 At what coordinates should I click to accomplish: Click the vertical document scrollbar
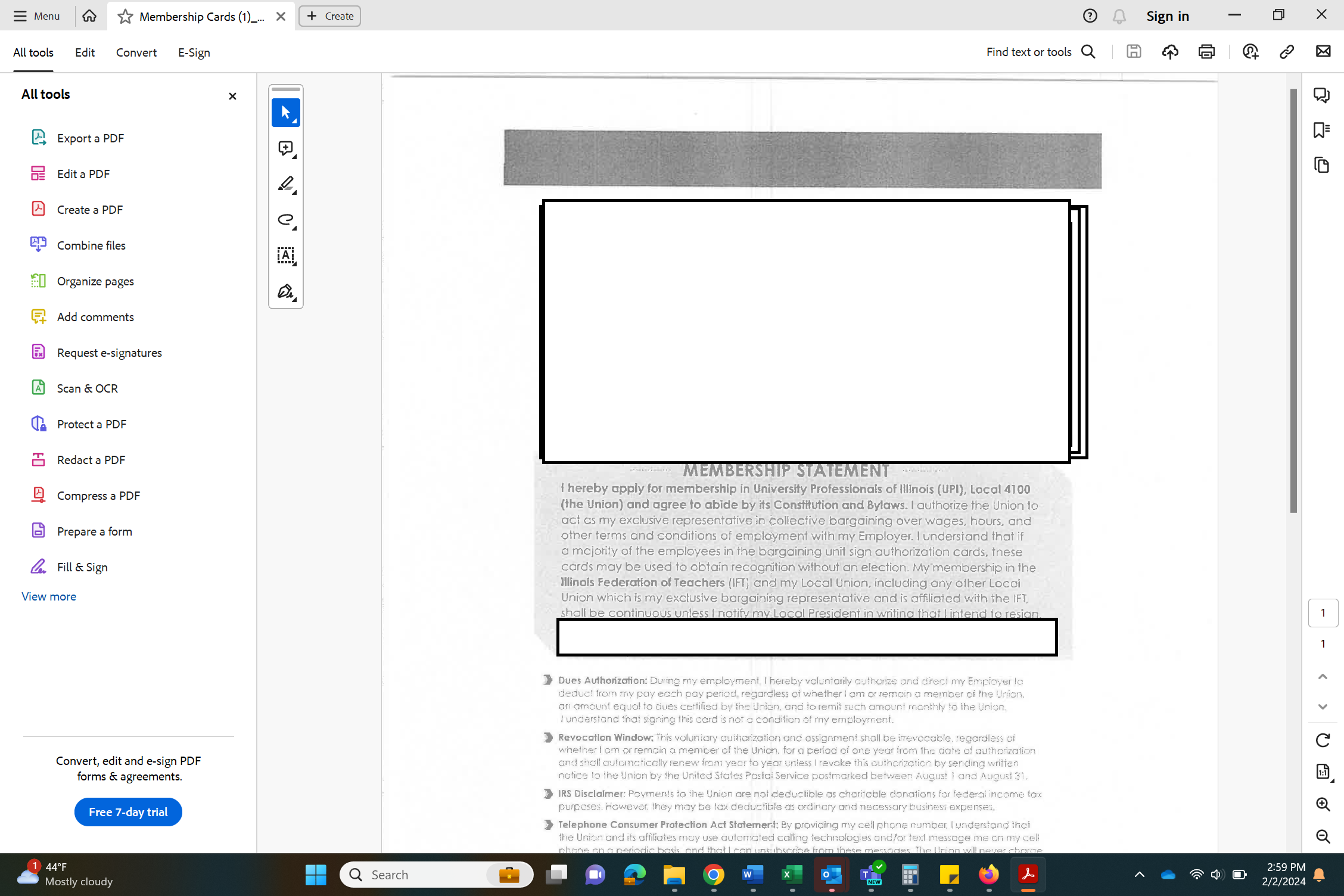tap(1293, 300)
